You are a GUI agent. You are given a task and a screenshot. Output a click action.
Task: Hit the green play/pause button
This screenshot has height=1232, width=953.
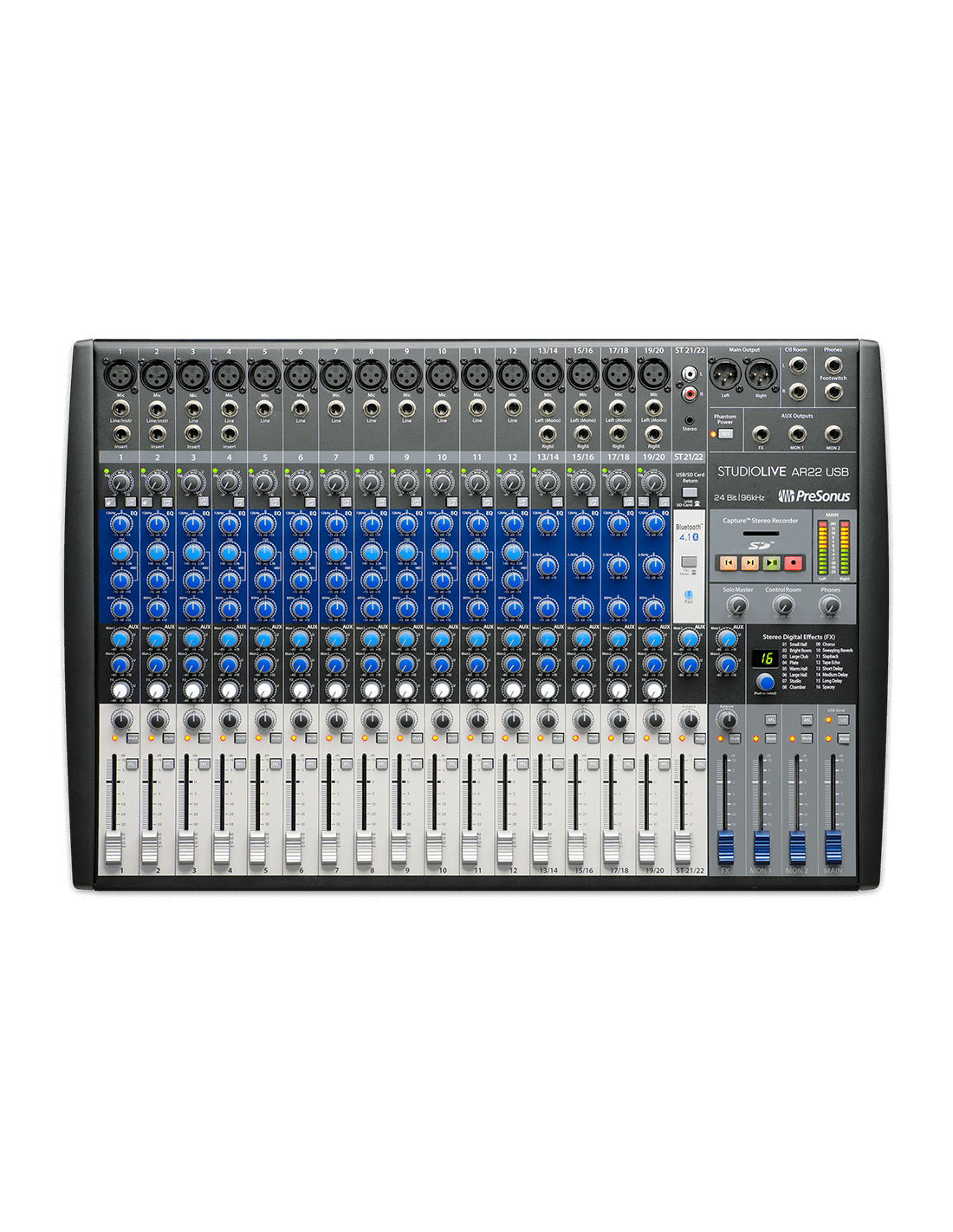click(771, 562)
